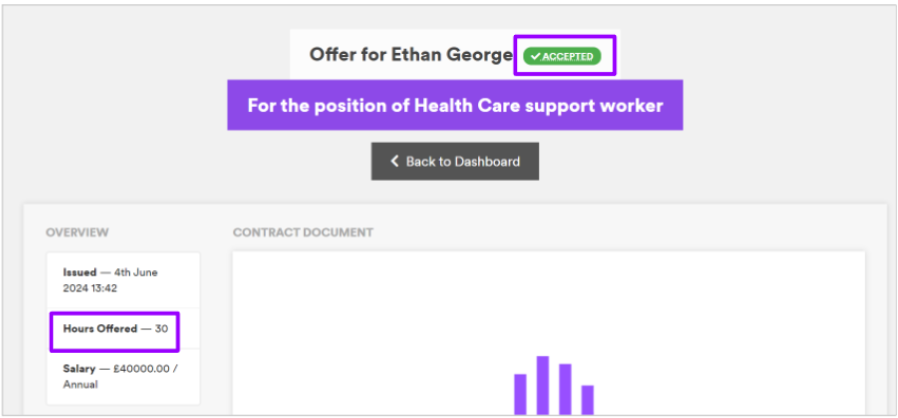Select the Hours Offered label
Screen dimensions: 898x418
click(100, 329)
